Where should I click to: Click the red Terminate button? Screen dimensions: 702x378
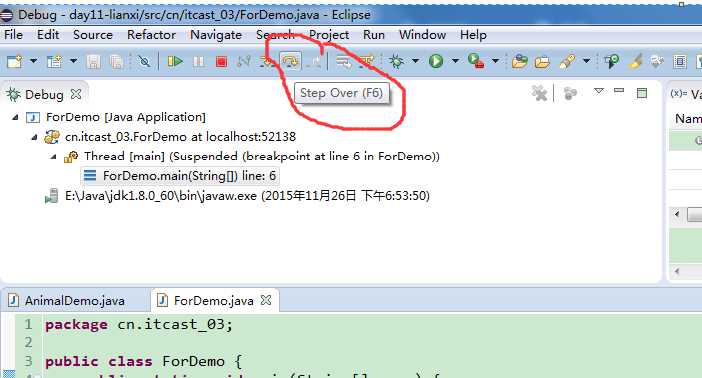pos(221,61)
